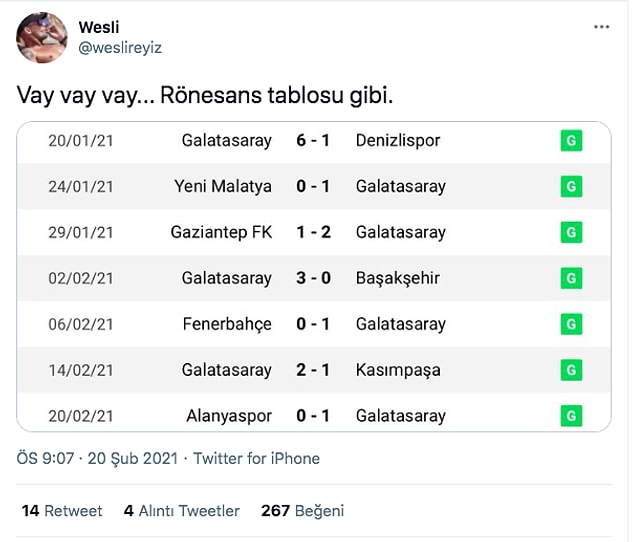Click the Galatasaray 6 - 1 Denizlispor row

coord(314,142)
